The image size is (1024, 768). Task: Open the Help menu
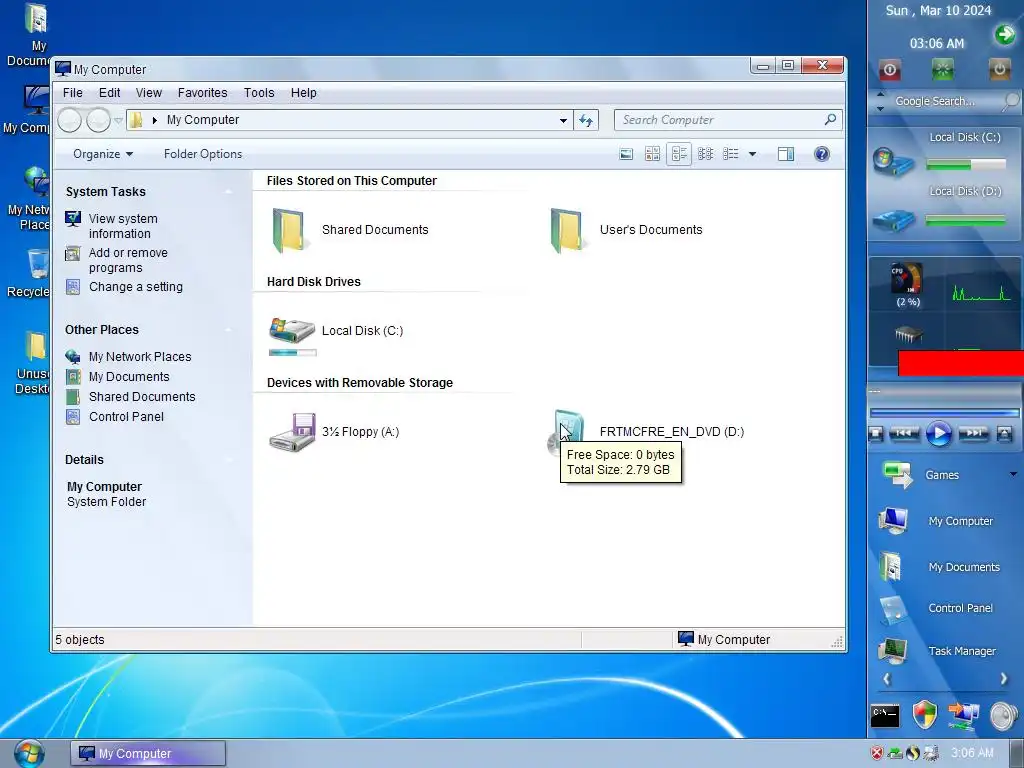[x=304, y=93]
